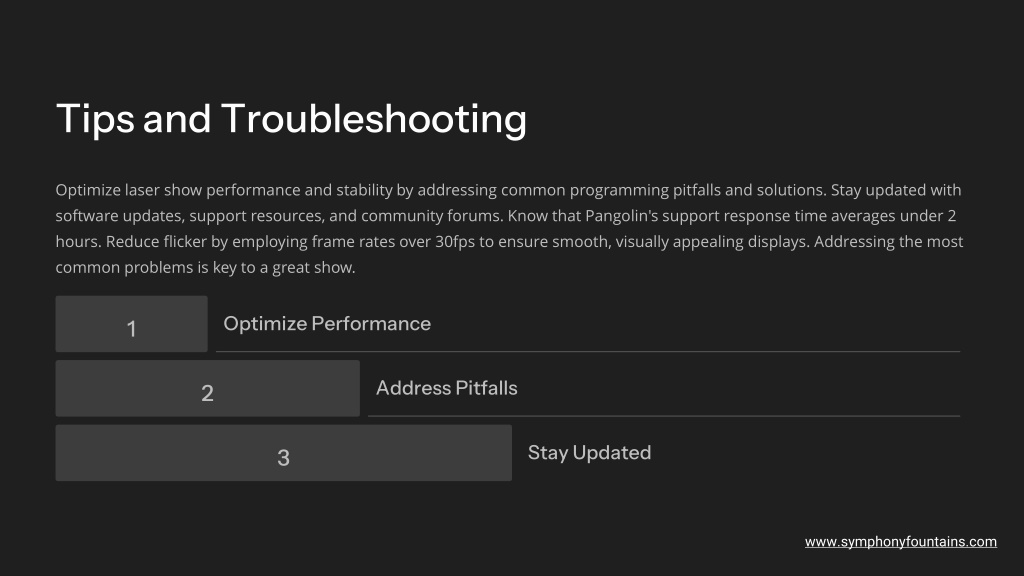Click the word Tips in the title
Viewport: 1024px width, 576px height.
coord(95,120)
